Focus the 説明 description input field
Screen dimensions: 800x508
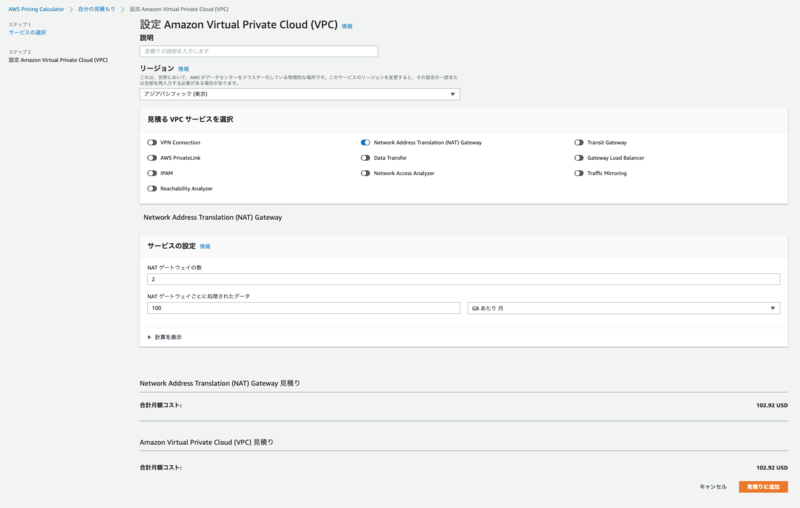pos(259,52)
